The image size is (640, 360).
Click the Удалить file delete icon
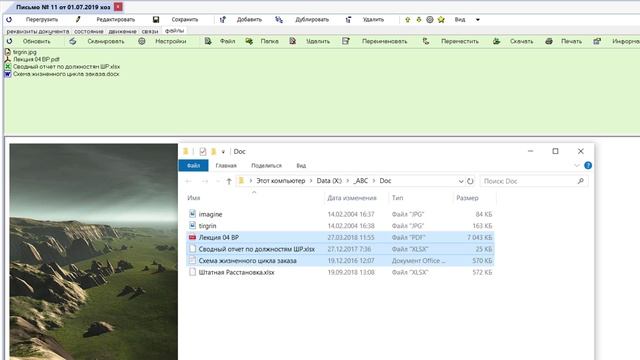[293, 41]
